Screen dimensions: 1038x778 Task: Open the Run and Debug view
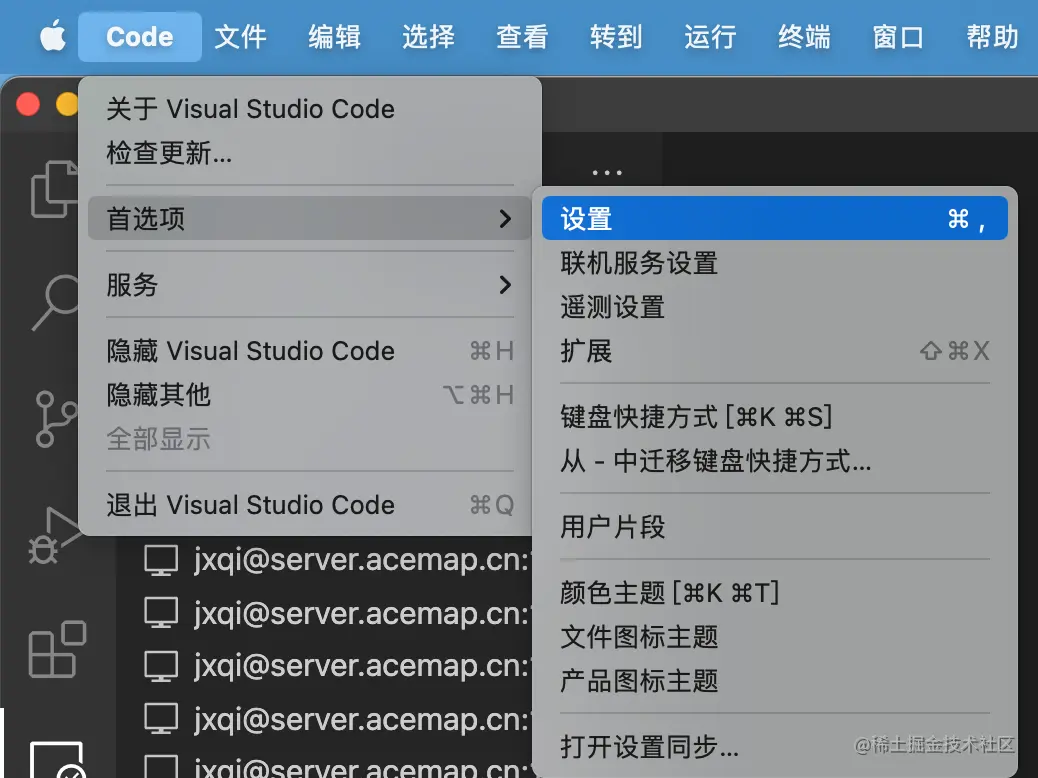click(x=54, y=536)
